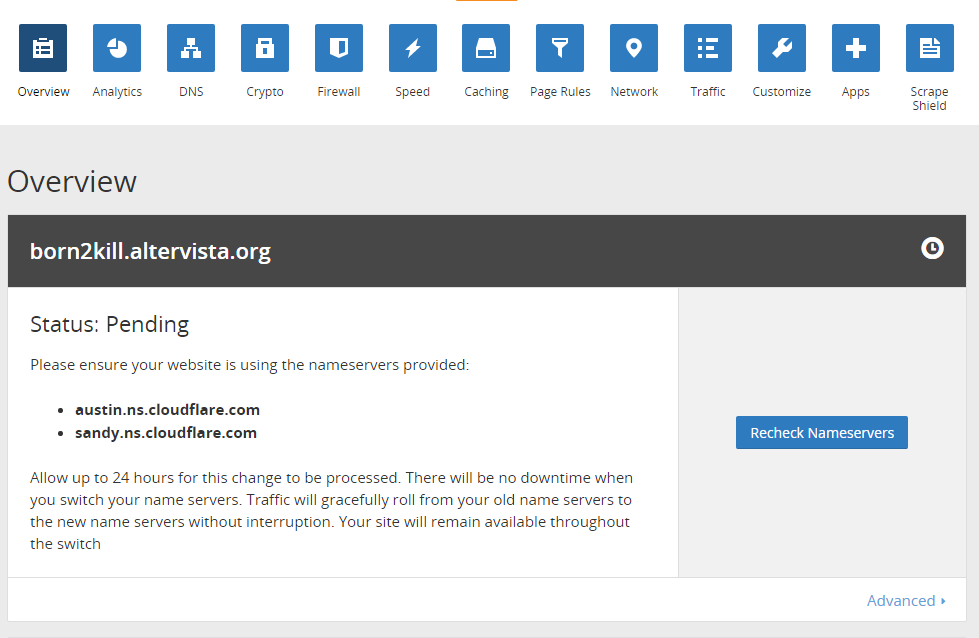Click the Overview page heading
979x638 pixels.
pos(72,182)
